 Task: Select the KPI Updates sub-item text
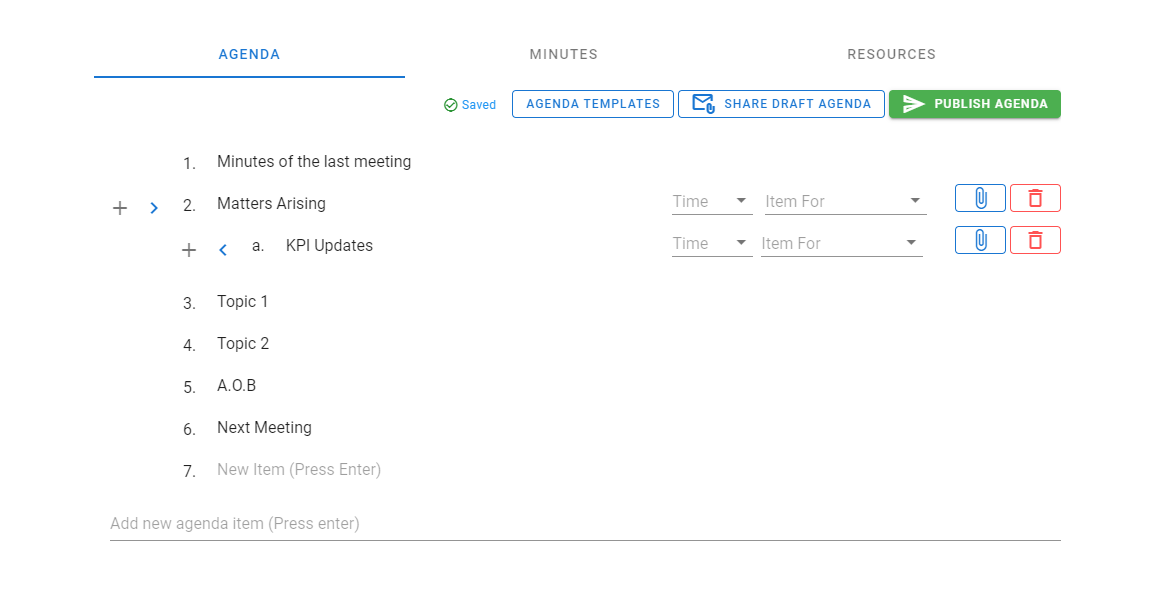(x=329, y=246)
